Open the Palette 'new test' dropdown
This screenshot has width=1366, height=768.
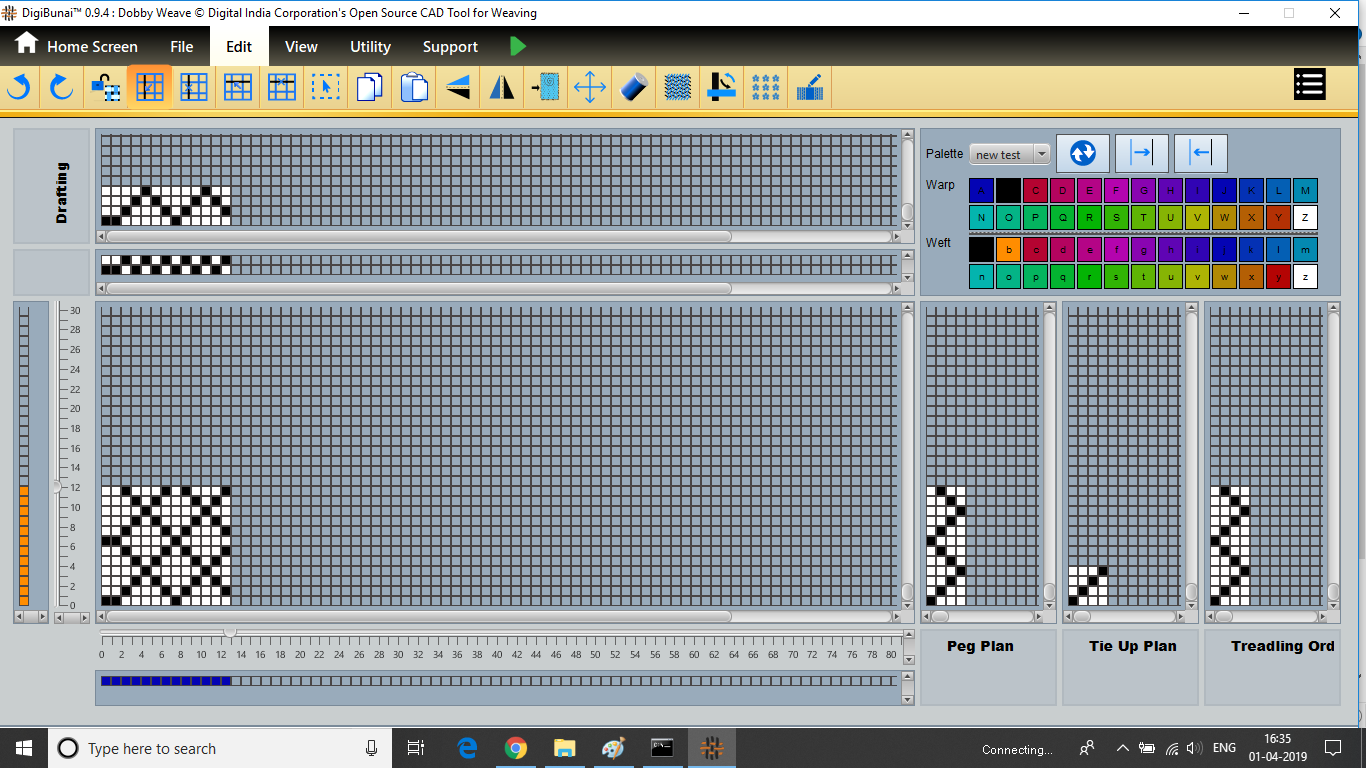point(1010,154)
